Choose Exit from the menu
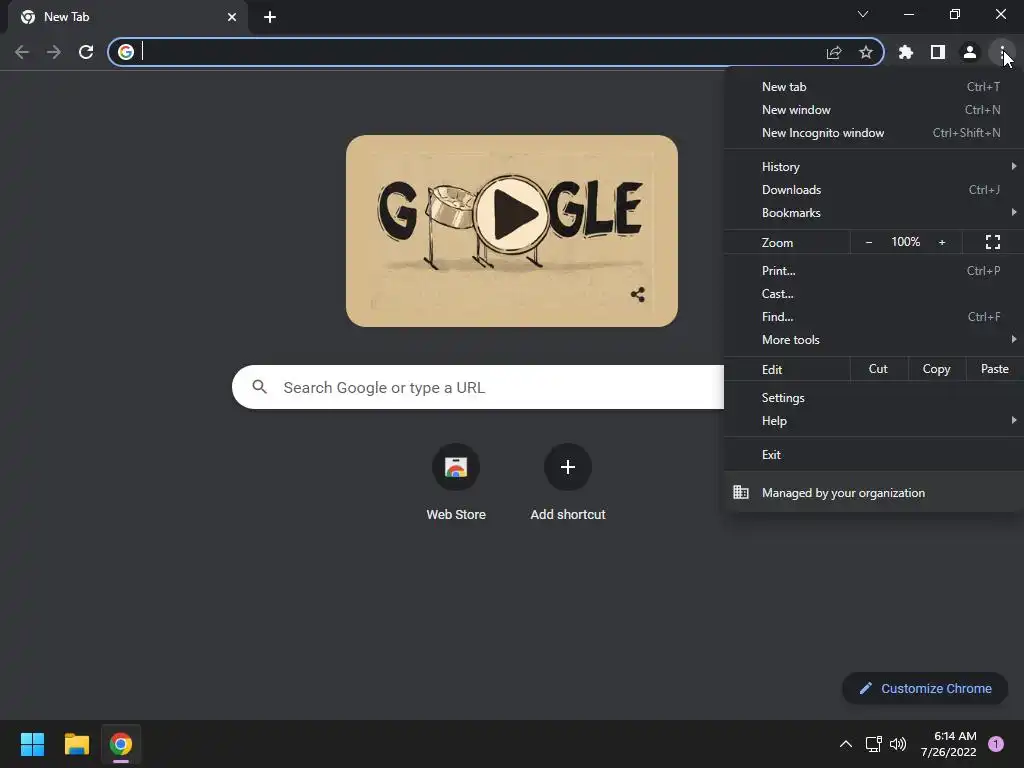 874,455
